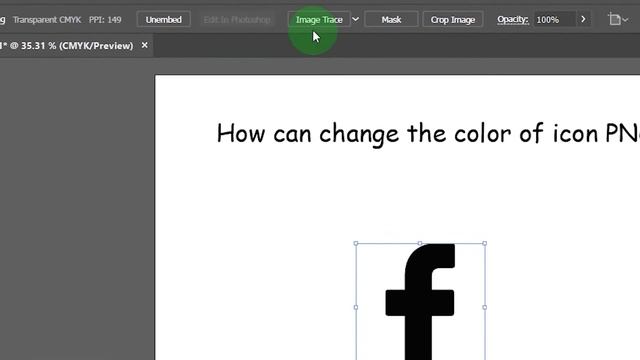Click the PPI: 149 readout
This screenshot has width=640, height=360.
105,20
